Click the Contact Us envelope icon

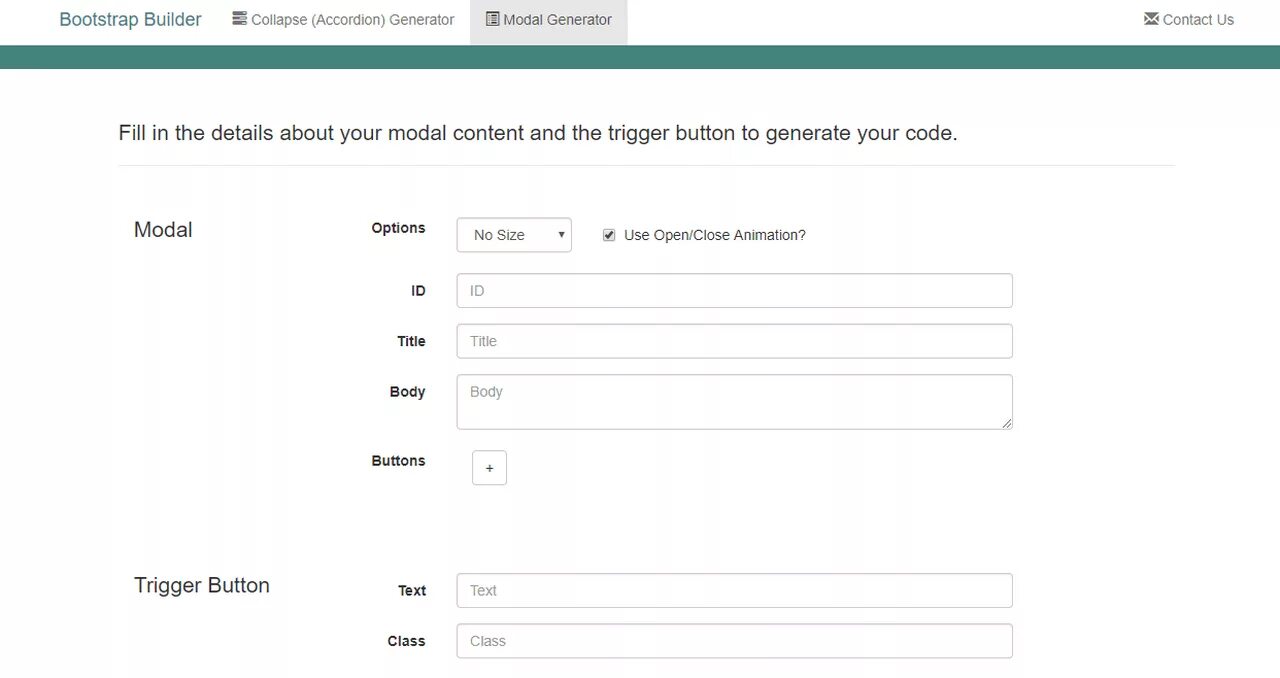[1151, 18]
